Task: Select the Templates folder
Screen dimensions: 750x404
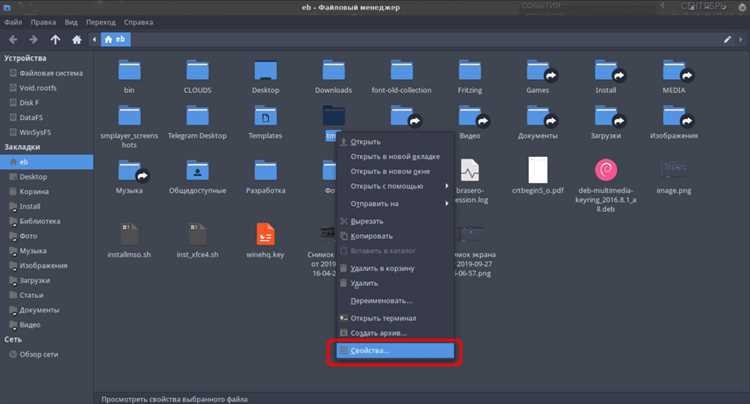Action: 265,122
